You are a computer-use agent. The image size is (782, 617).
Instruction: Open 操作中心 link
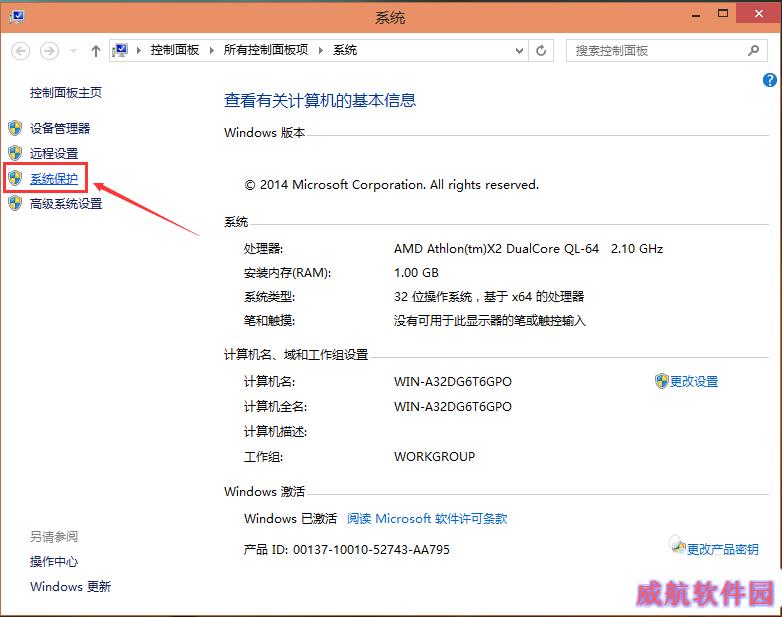point(54,562)
